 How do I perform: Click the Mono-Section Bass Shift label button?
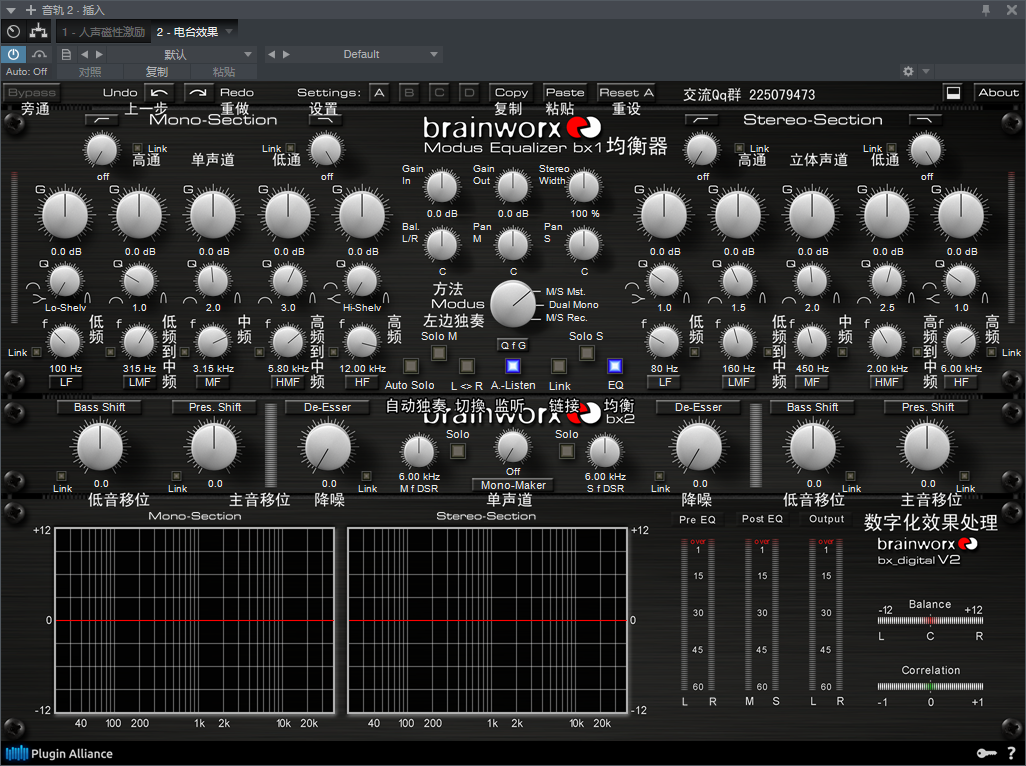click(99, 407)
